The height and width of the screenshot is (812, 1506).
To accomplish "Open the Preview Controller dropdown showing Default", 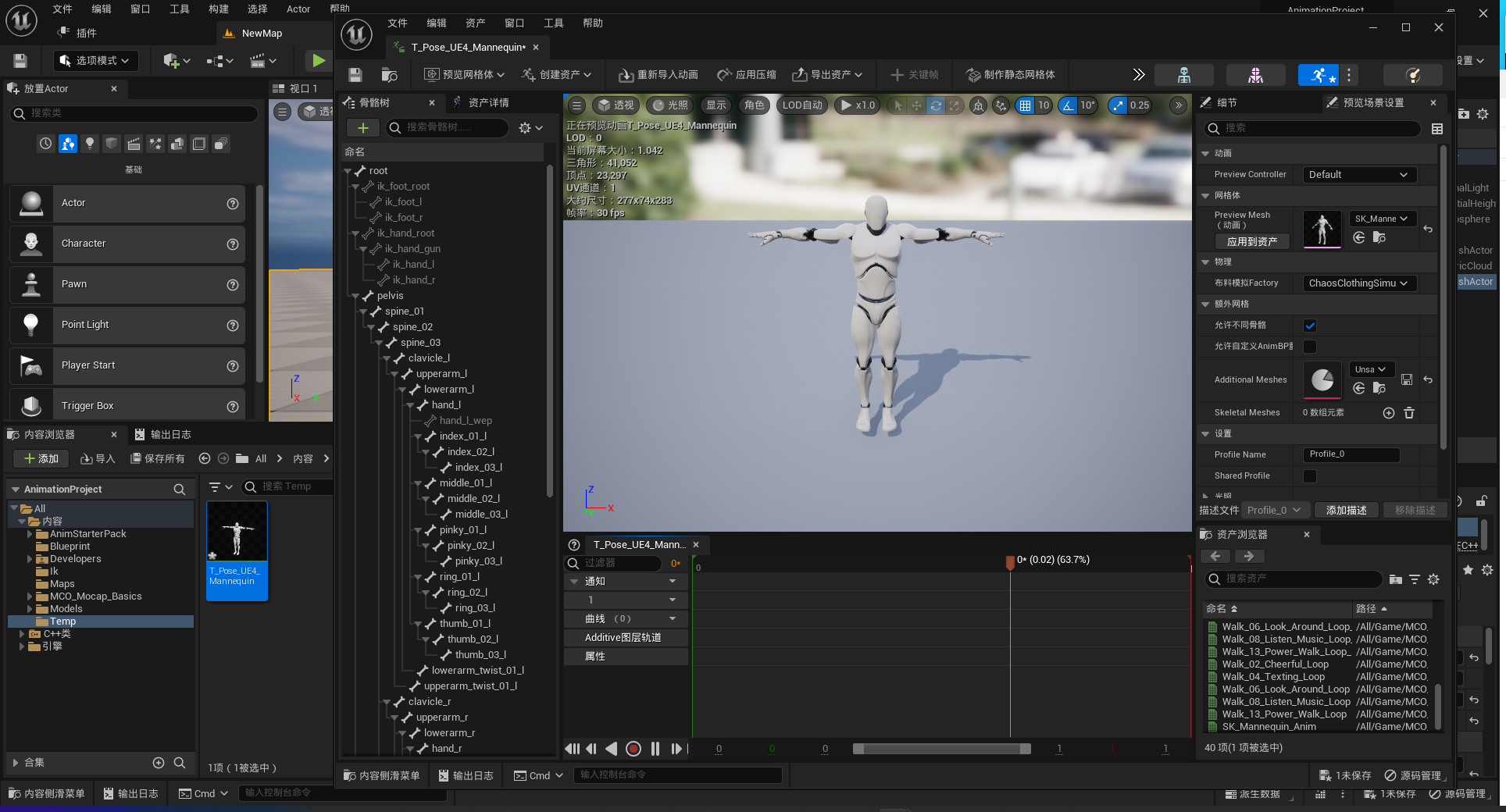I will click(1358, 174).
